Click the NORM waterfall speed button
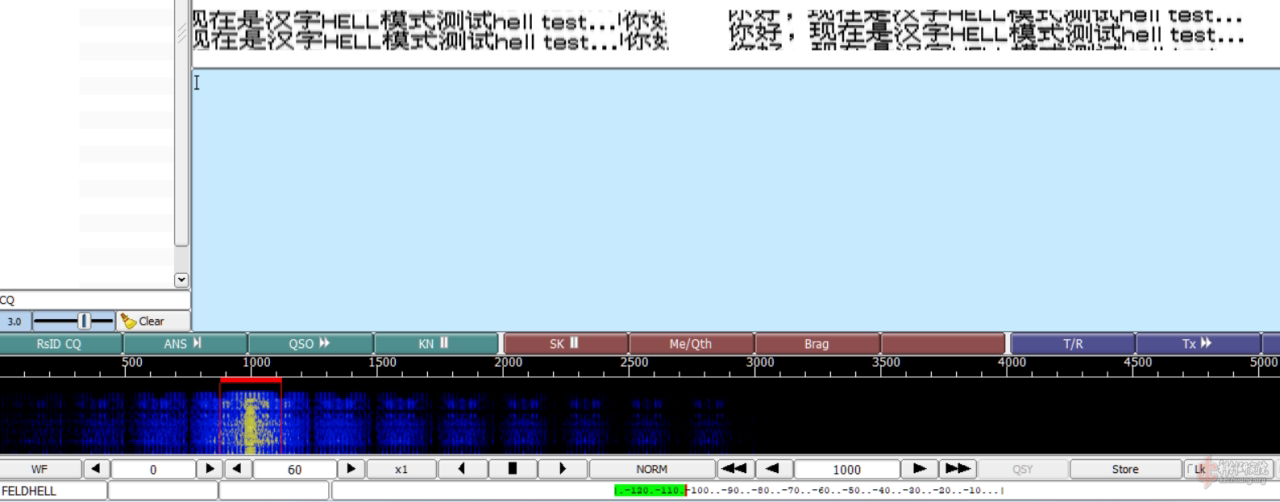 coord(651,469)
